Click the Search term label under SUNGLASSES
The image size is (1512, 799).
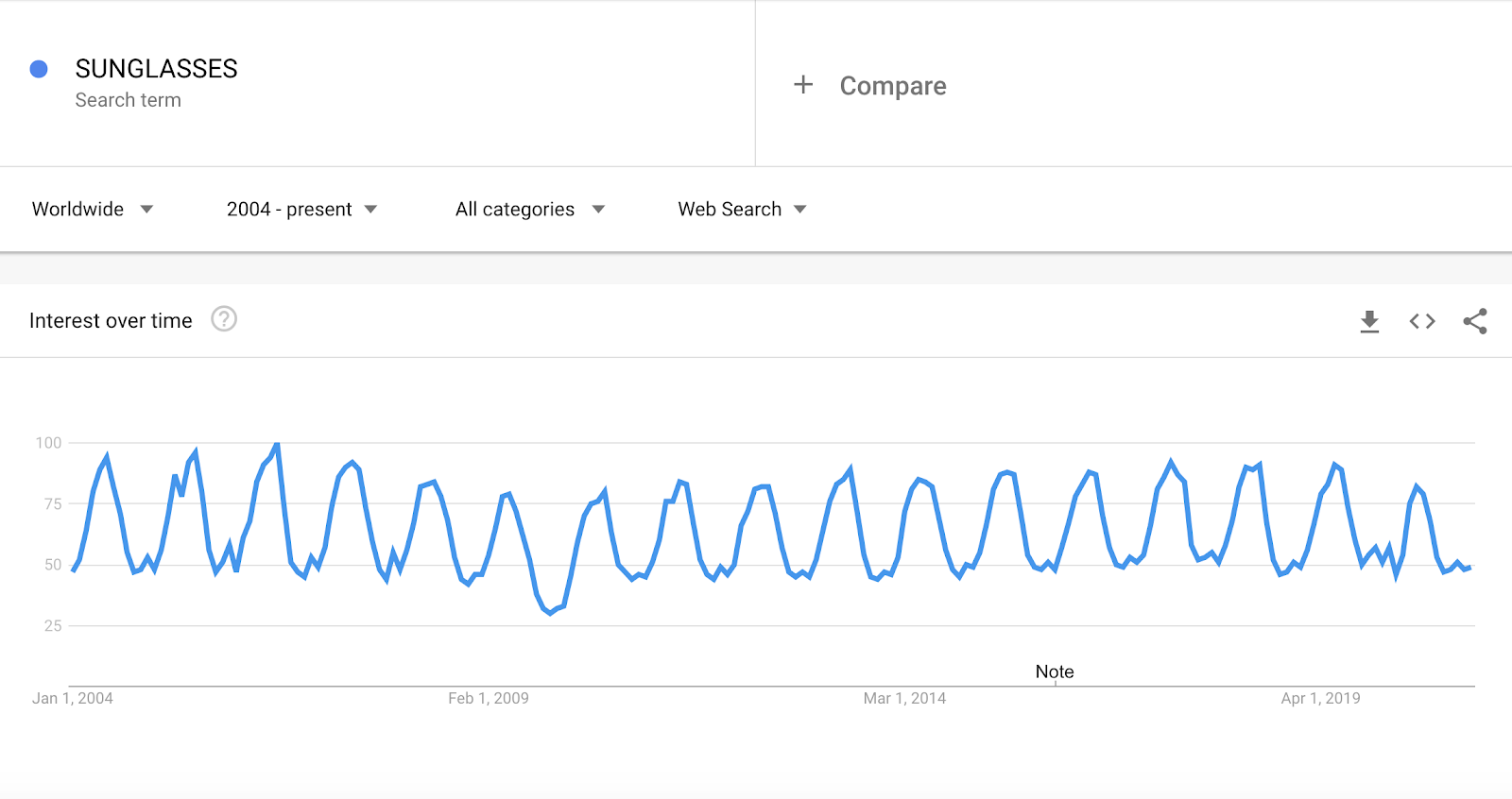[x=128, y=100]
